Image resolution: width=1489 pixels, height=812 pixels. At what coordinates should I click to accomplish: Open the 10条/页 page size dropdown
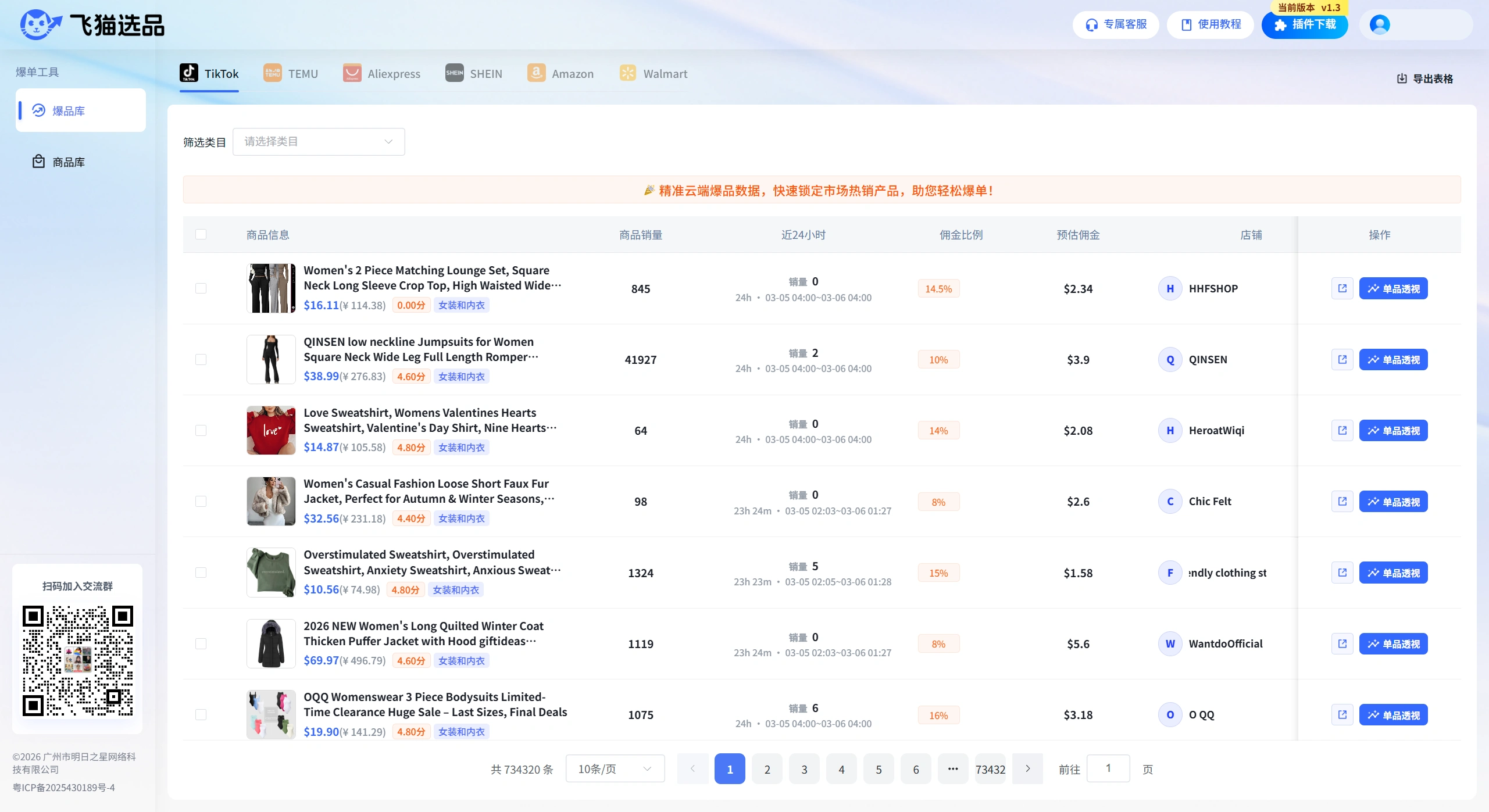point(615,769)
